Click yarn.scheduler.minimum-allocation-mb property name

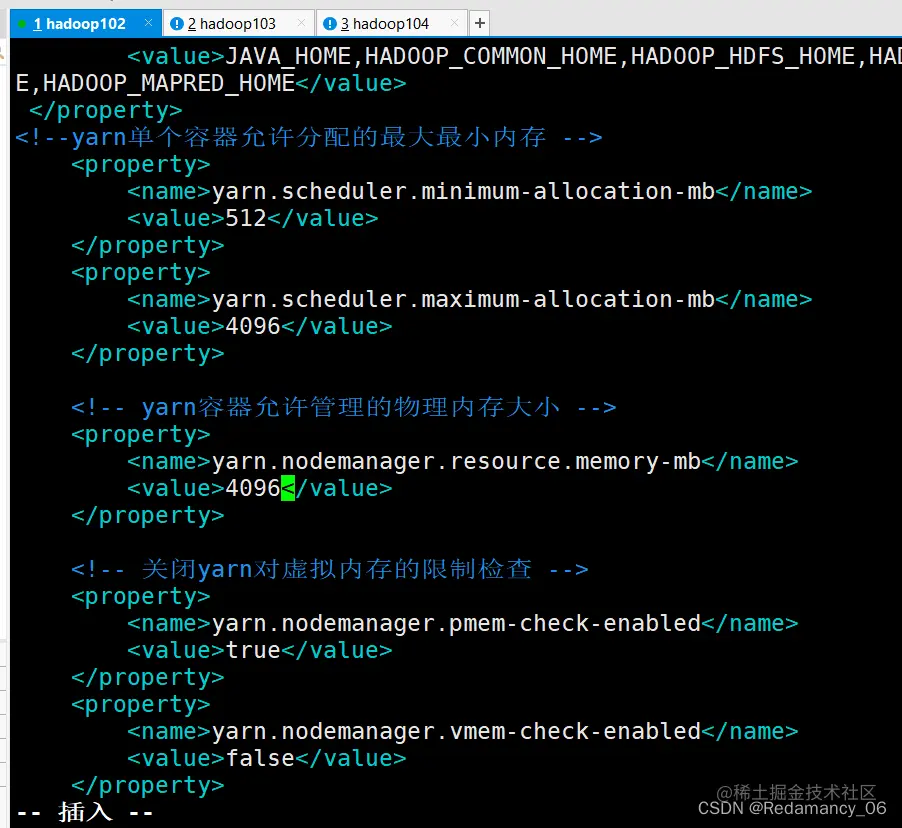464,192
